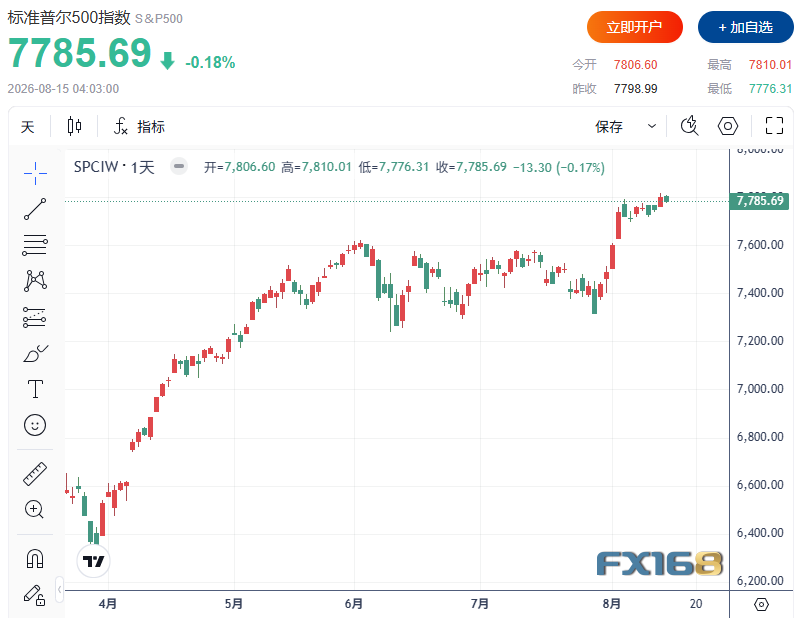This screenshot has height=618, width=803.
Task: Open chart settings hexagon icon in toolbar
Action: click(728, 126)
